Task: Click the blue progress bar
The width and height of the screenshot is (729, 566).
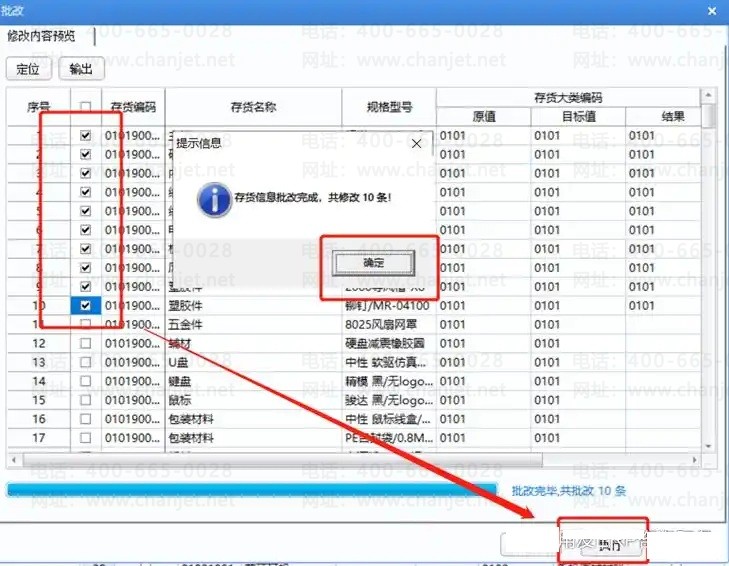Action: click(252, 490)
